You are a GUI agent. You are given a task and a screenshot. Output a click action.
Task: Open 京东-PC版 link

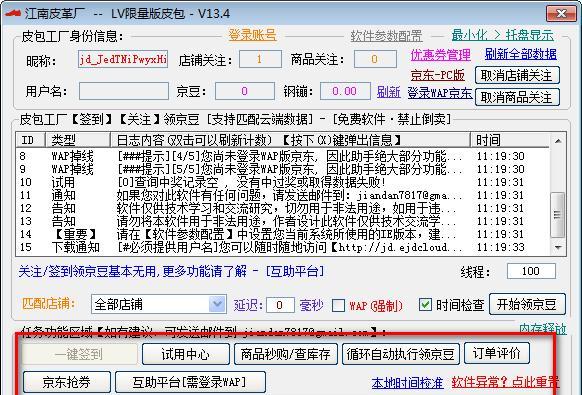(437, 75)
